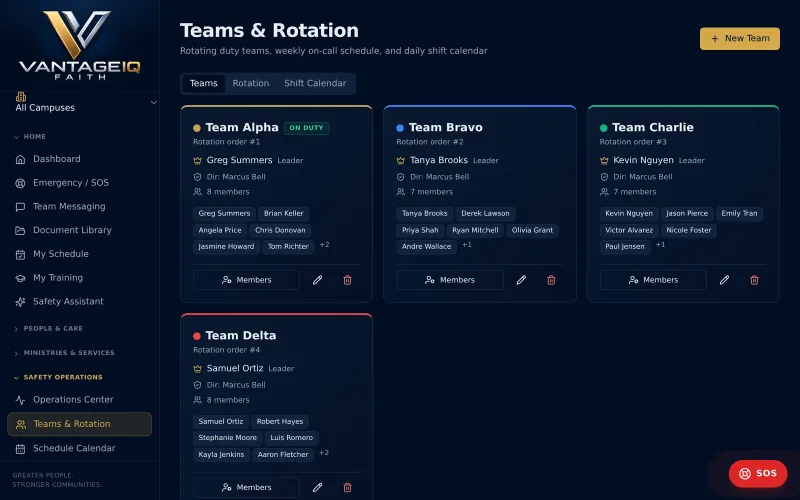This screenshot has width=800, height=500.
Task: Click the gold color dot of Team Alpha
Action: tap(197, 128)
